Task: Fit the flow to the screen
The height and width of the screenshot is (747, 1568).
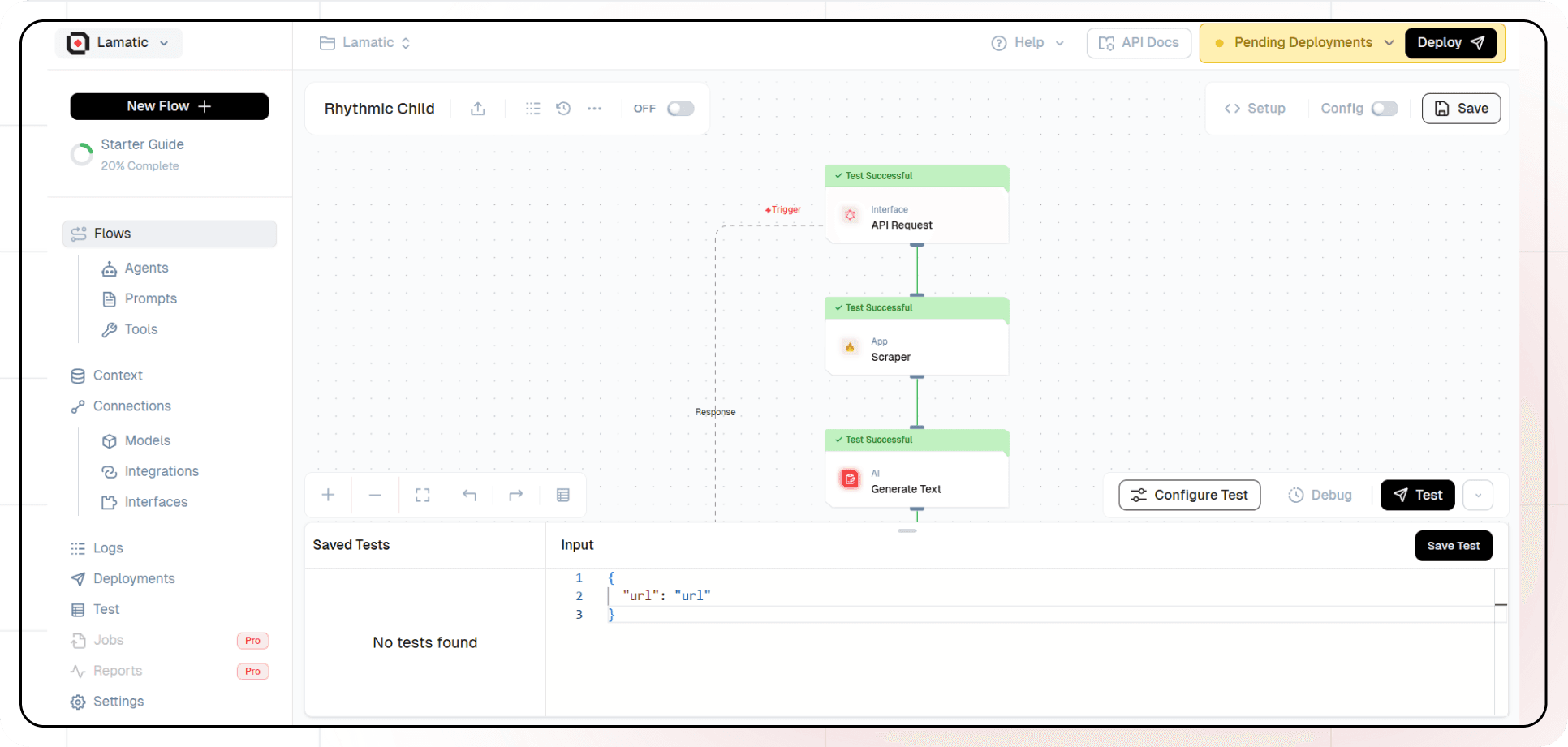Action: coord(422,495)
